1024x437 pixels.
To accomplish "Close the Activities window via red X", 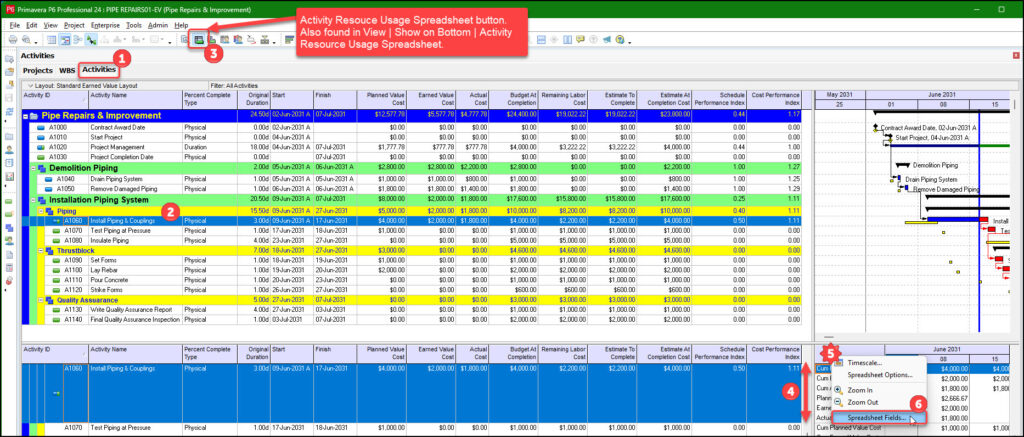I will (1016, 56).
